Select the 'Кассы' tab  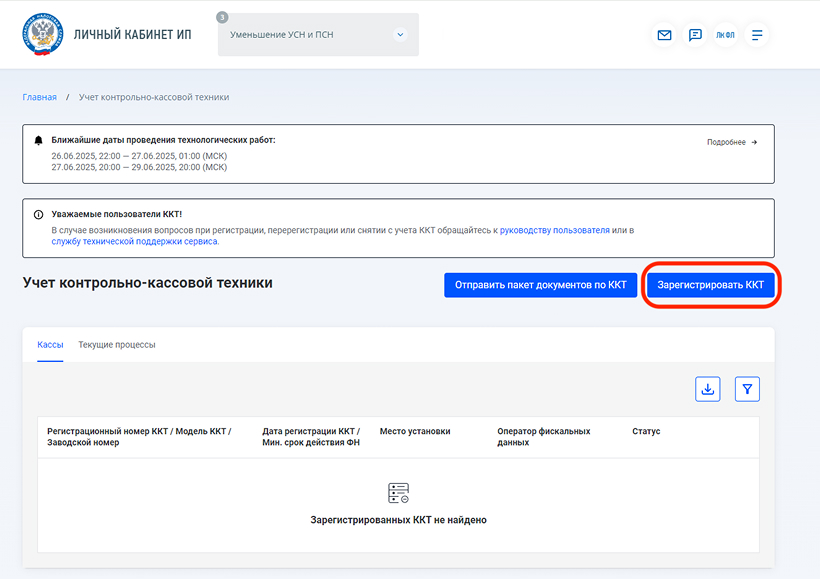50,345
